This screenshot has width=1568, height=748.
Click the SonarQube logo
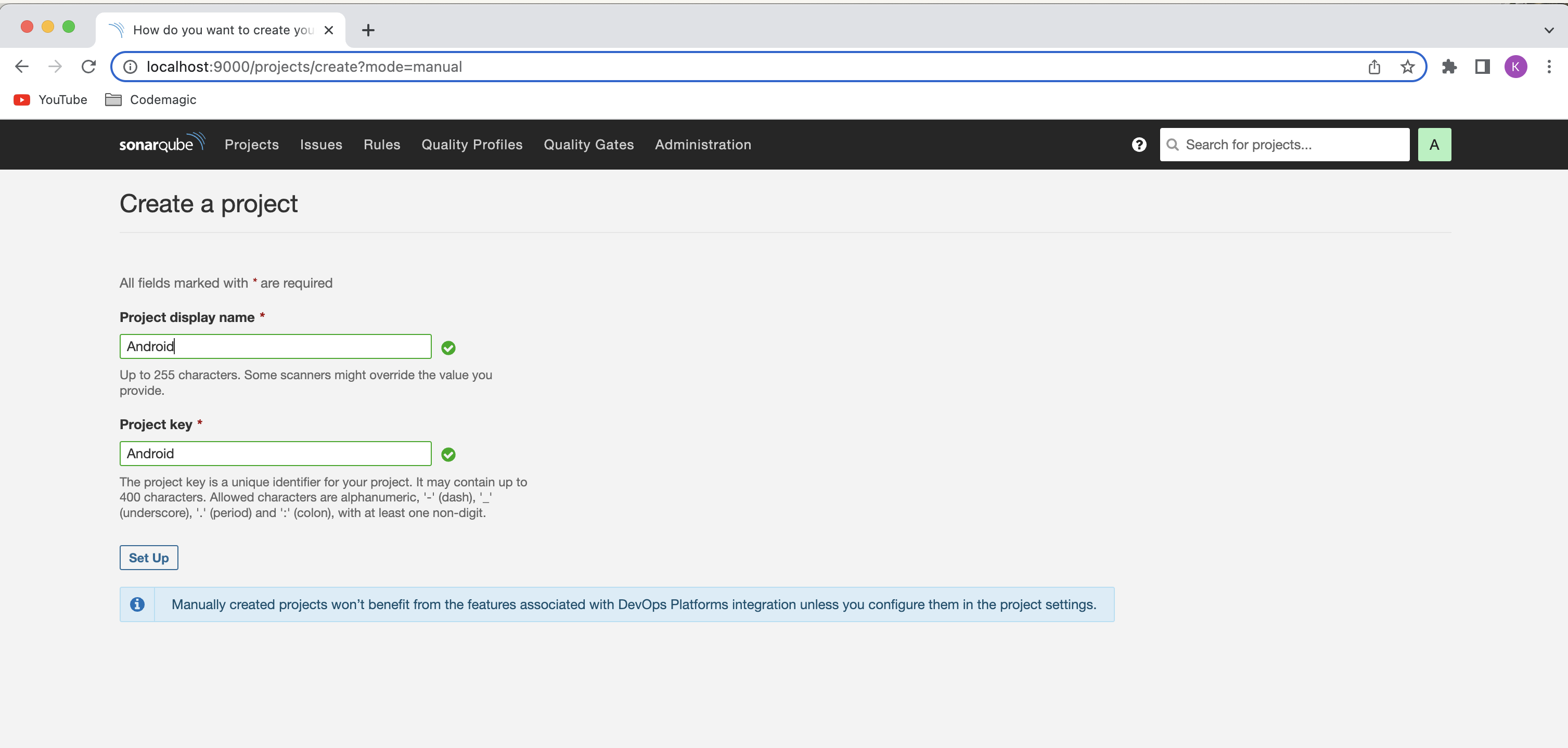[x=161, y=144]
